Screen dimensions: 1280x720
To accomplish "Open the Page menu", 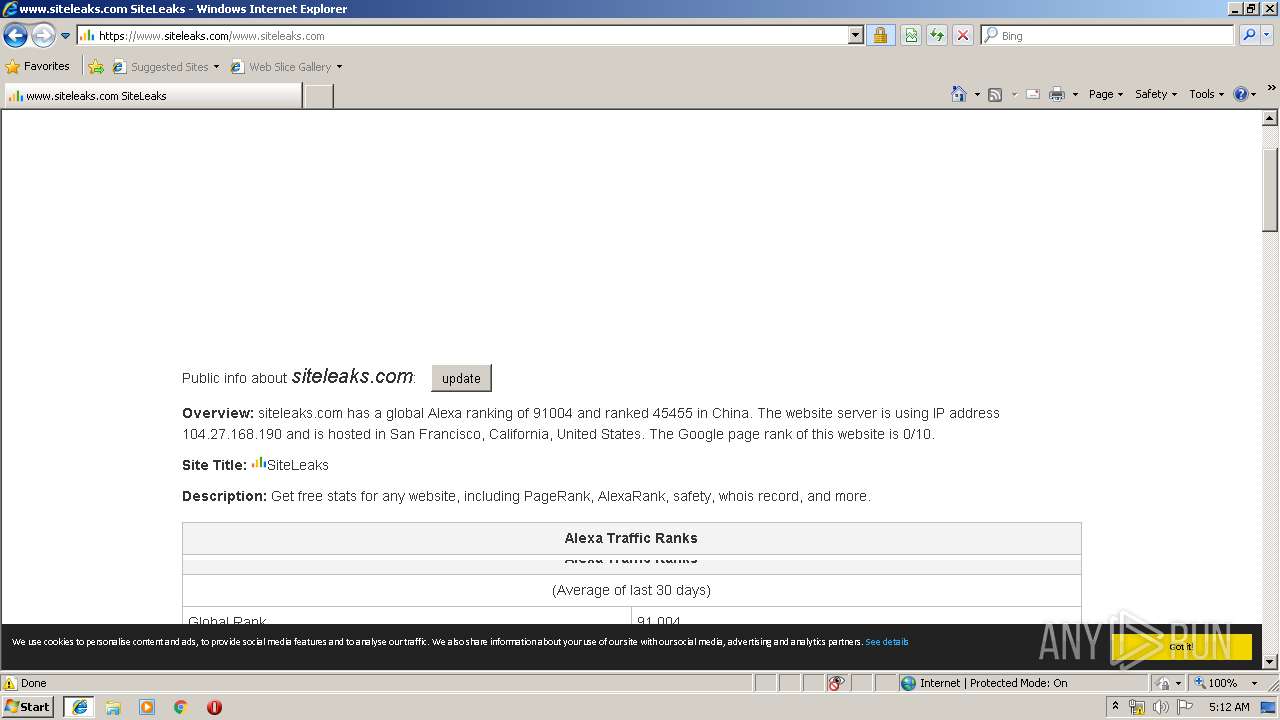I will pos(1106,94).
